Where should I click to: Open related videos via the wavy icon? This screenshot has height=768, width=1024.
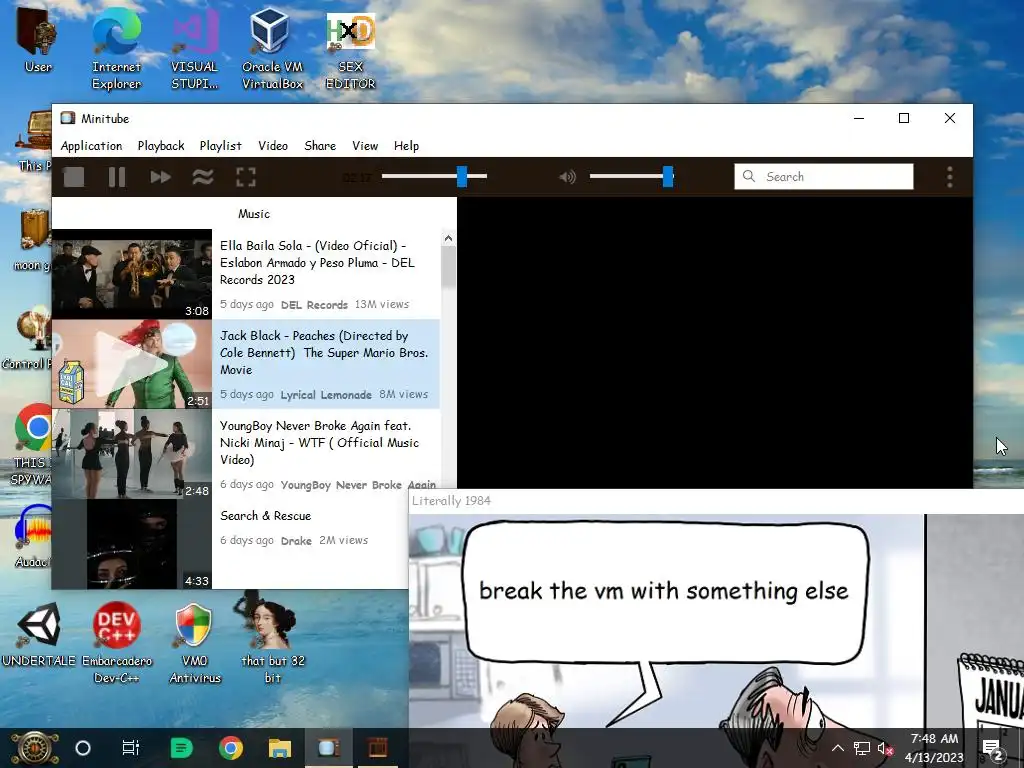[x=202, y=177]
